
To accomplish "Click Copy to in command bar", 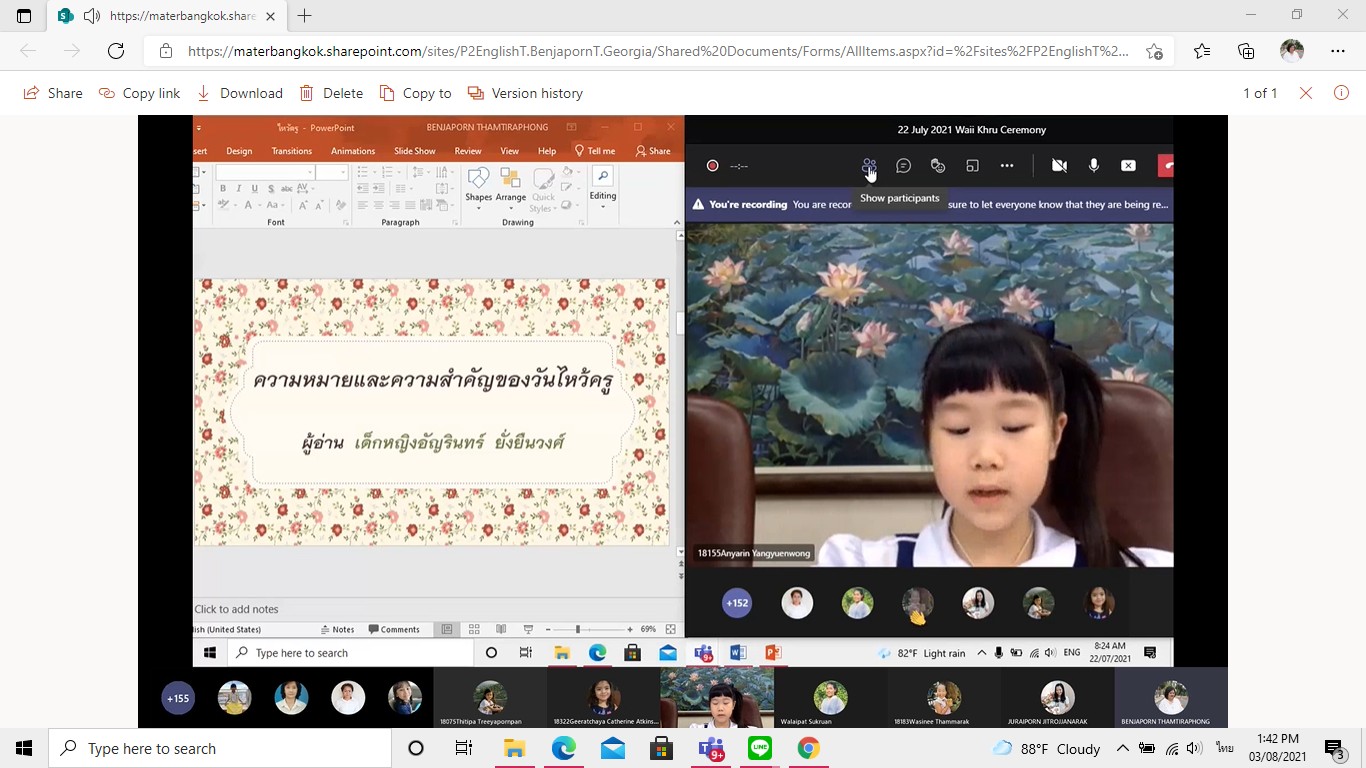I will coord(415,93).
